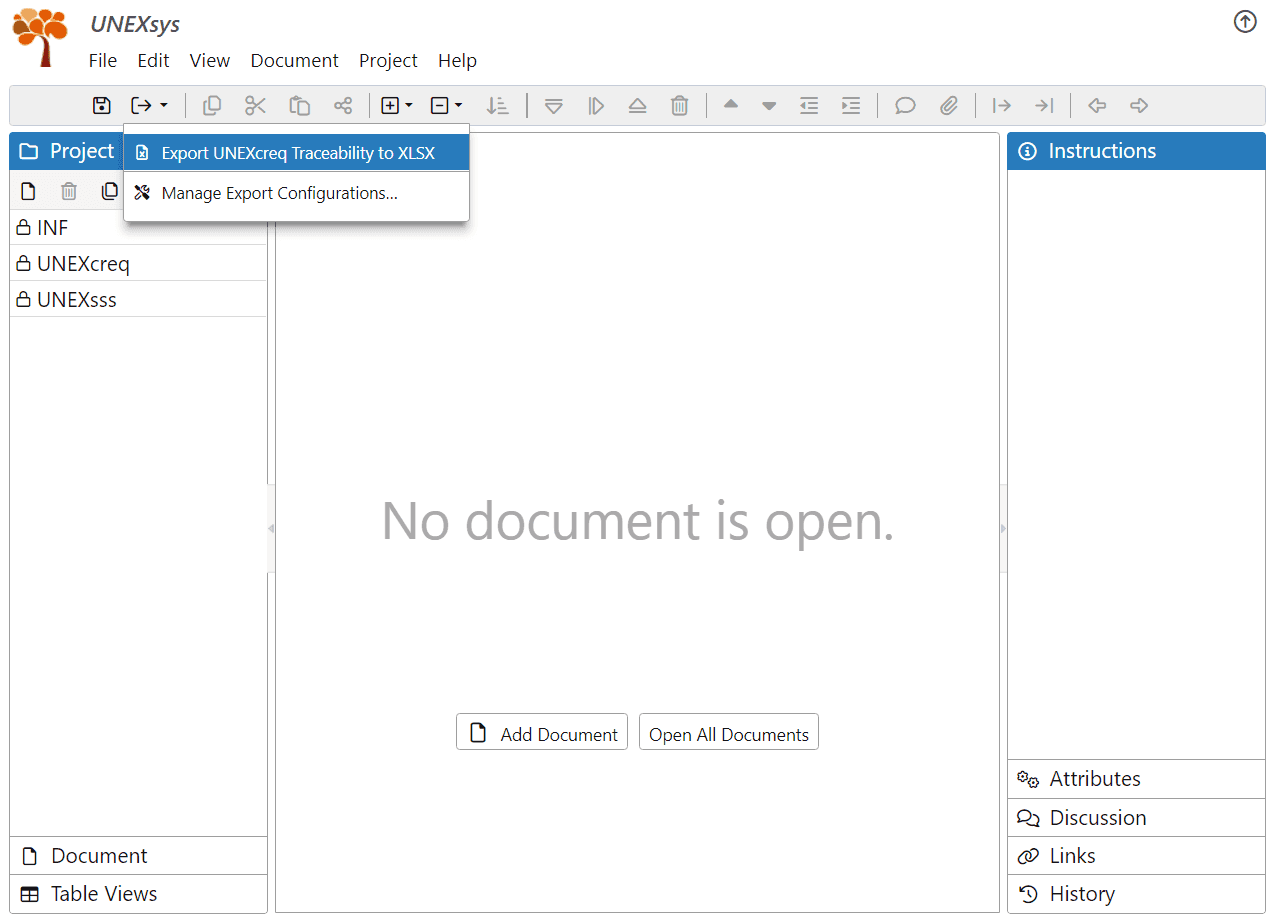This screenshot has height=917, width=1270.
Task: Open the minus-box remove dropdown
Action: pyautogui.click(x=446, y=105)
